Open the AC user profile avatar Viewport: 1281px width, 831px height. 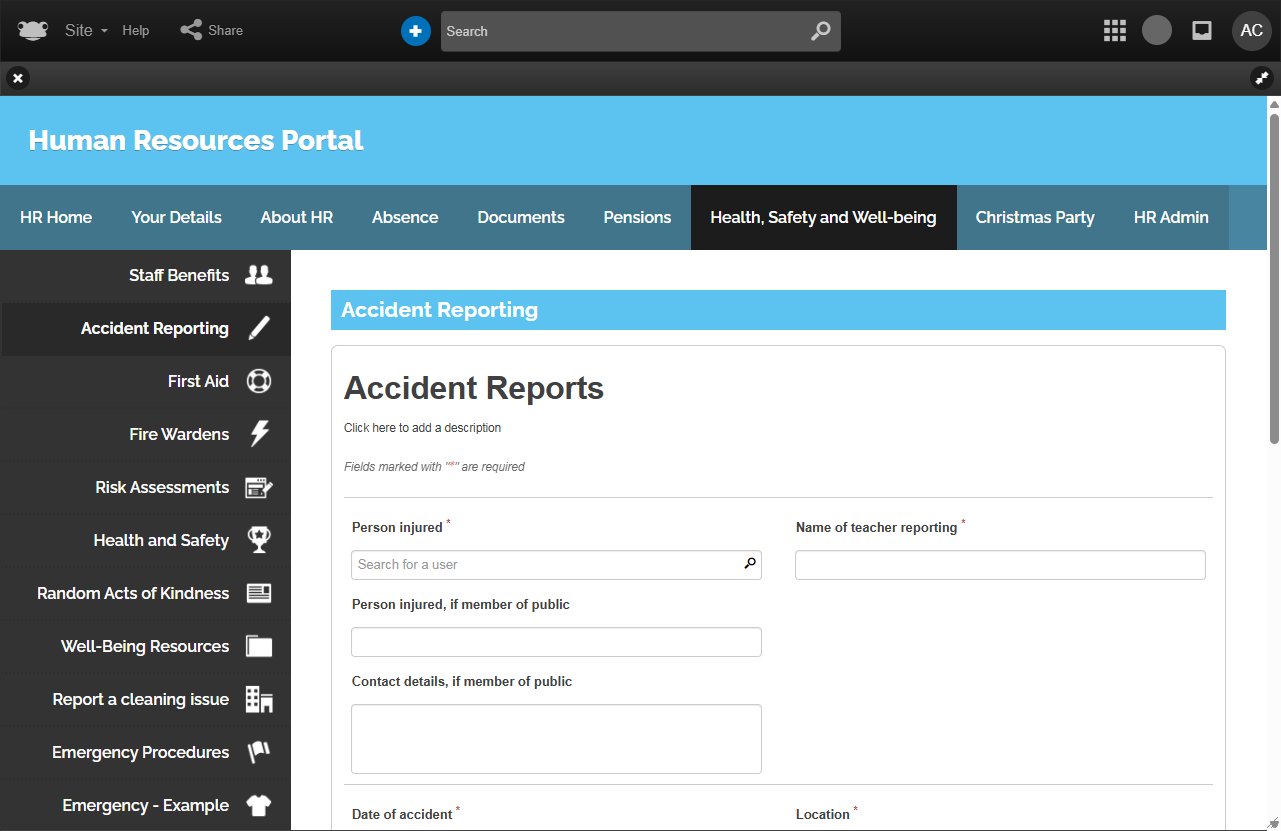pos(1251,31)
